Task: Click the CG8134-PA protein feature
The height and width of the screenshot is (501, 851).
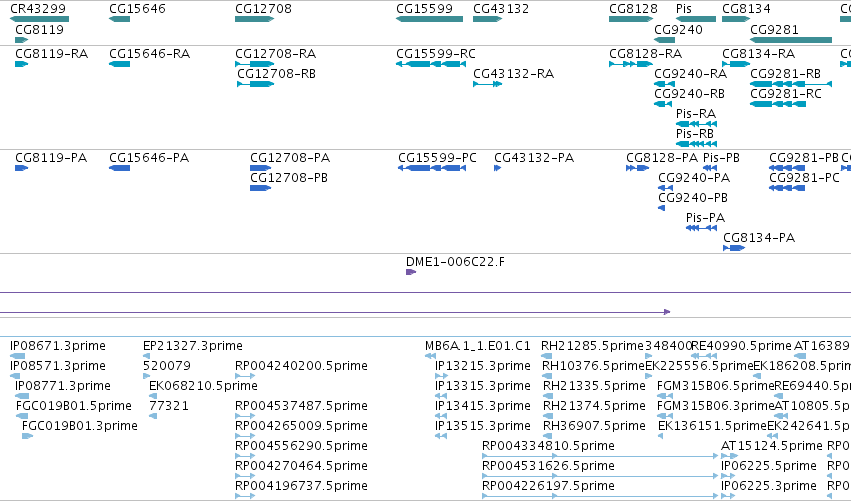Action: [734, 249]
